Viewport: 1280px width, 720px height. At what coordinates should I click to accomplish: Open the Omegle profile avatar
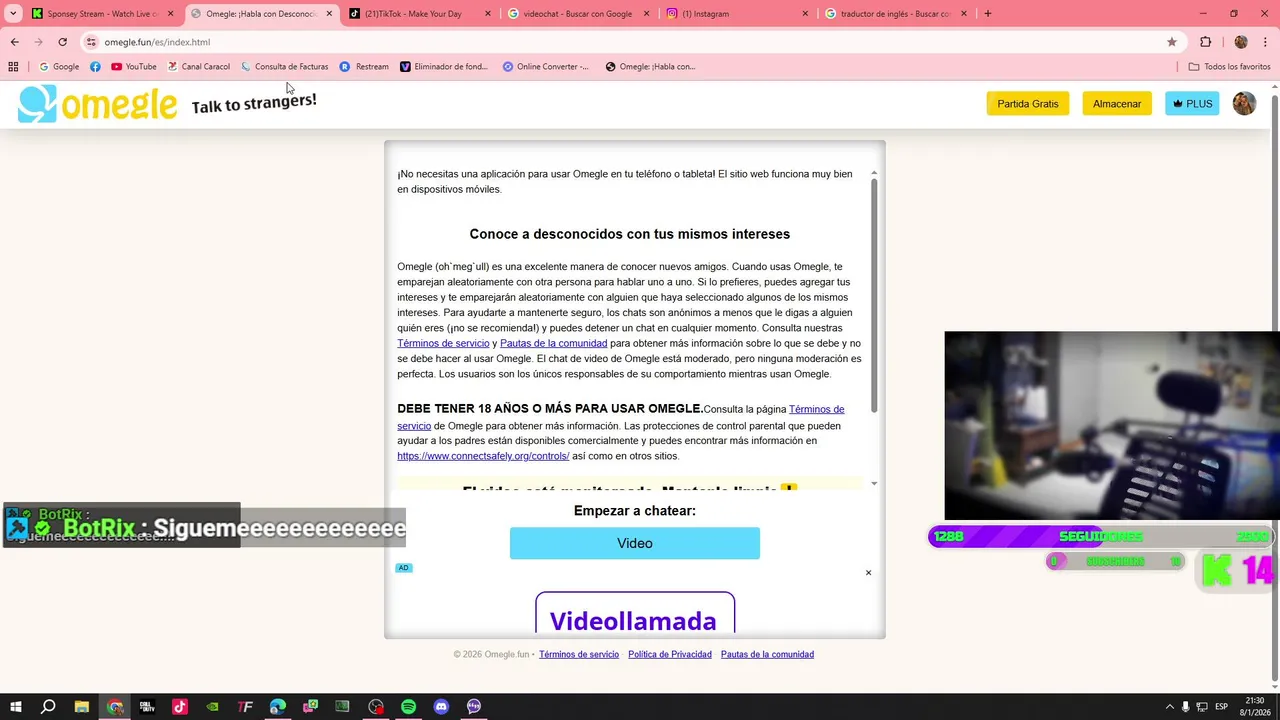(x=1244, y=104)
